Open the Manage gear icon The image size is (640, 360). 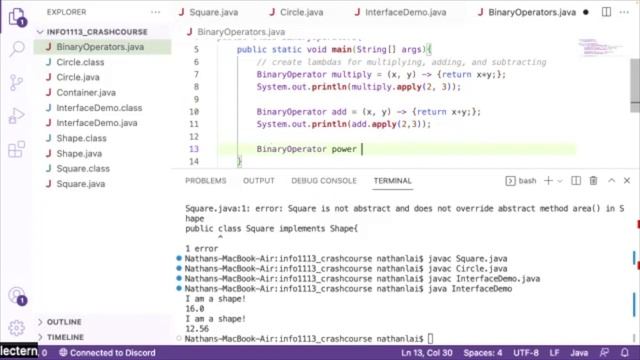(x=17, y=327)
